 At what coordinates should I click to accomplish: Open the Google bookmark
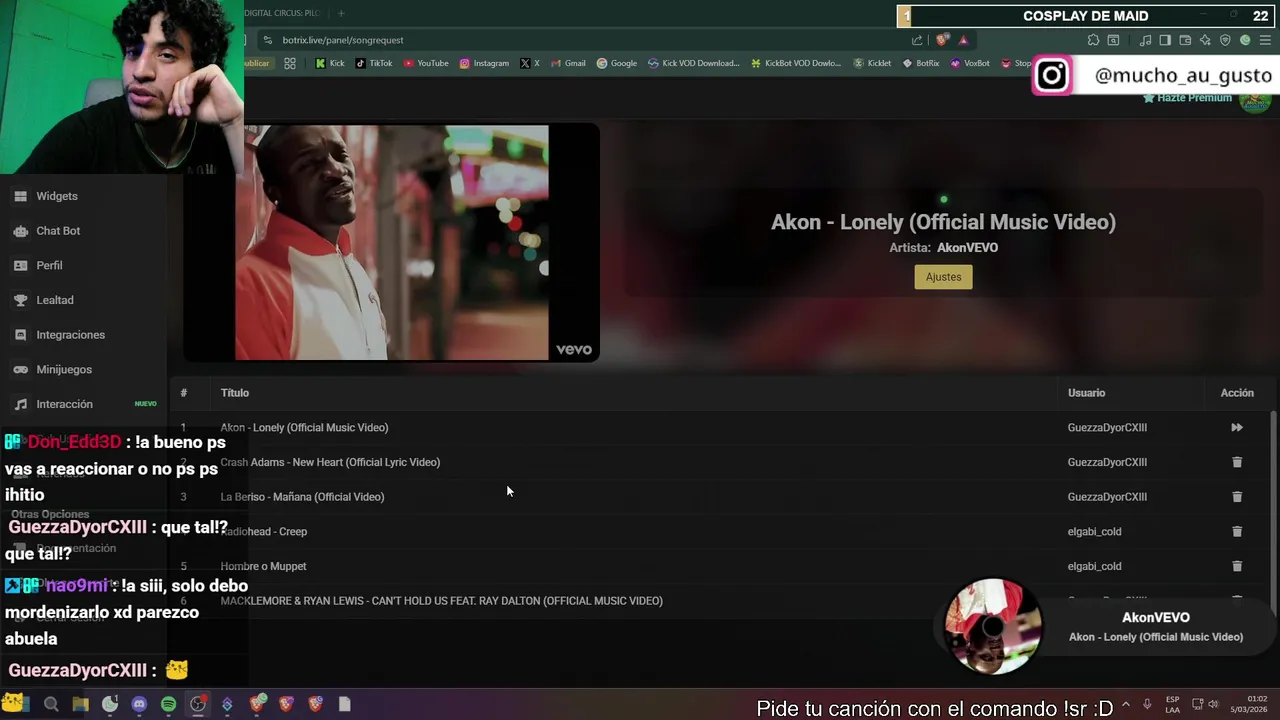pyautogui.click(x=617, y=63)
